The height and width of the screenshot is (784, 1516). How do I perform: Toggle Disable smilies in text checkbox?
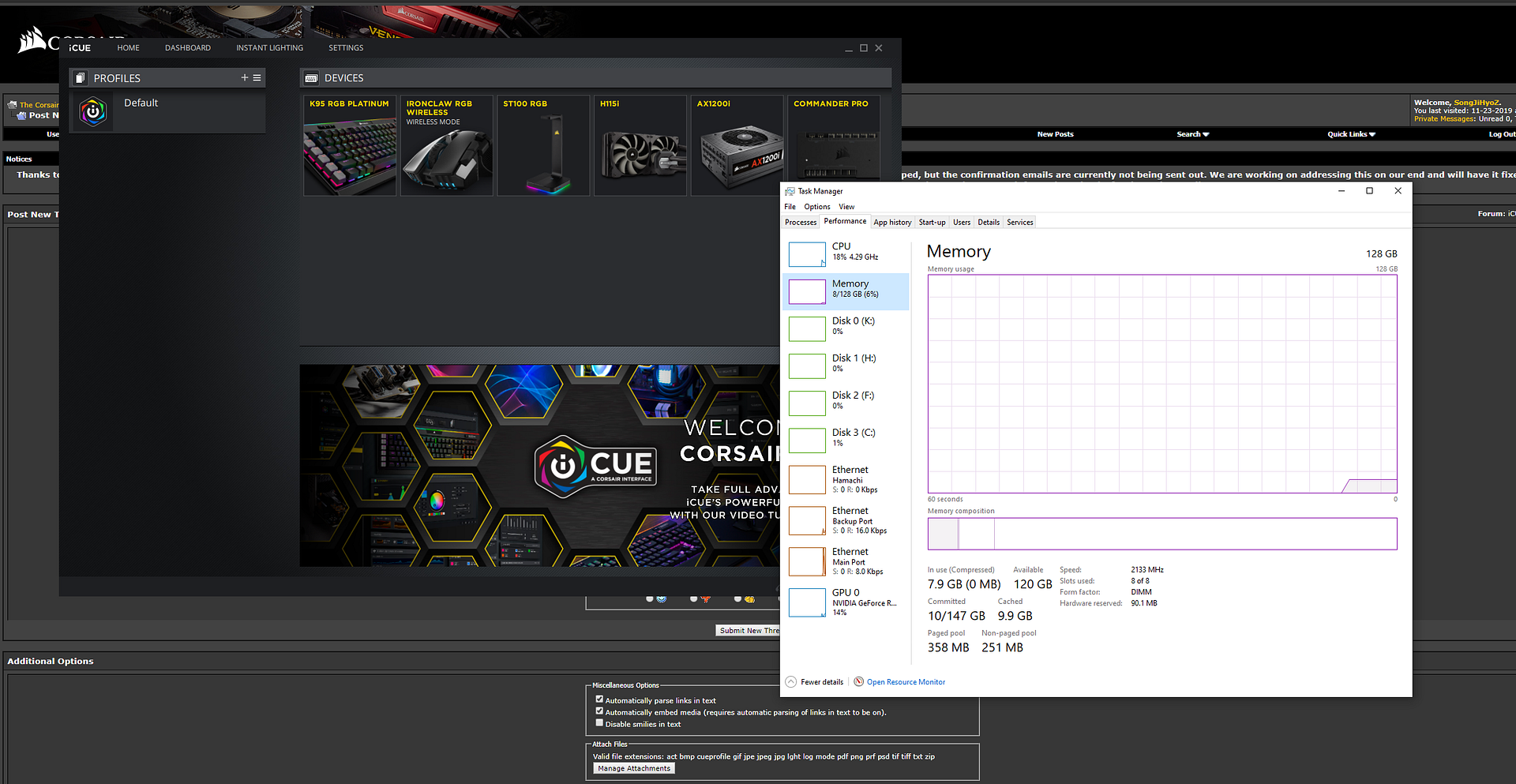[599, 722]
